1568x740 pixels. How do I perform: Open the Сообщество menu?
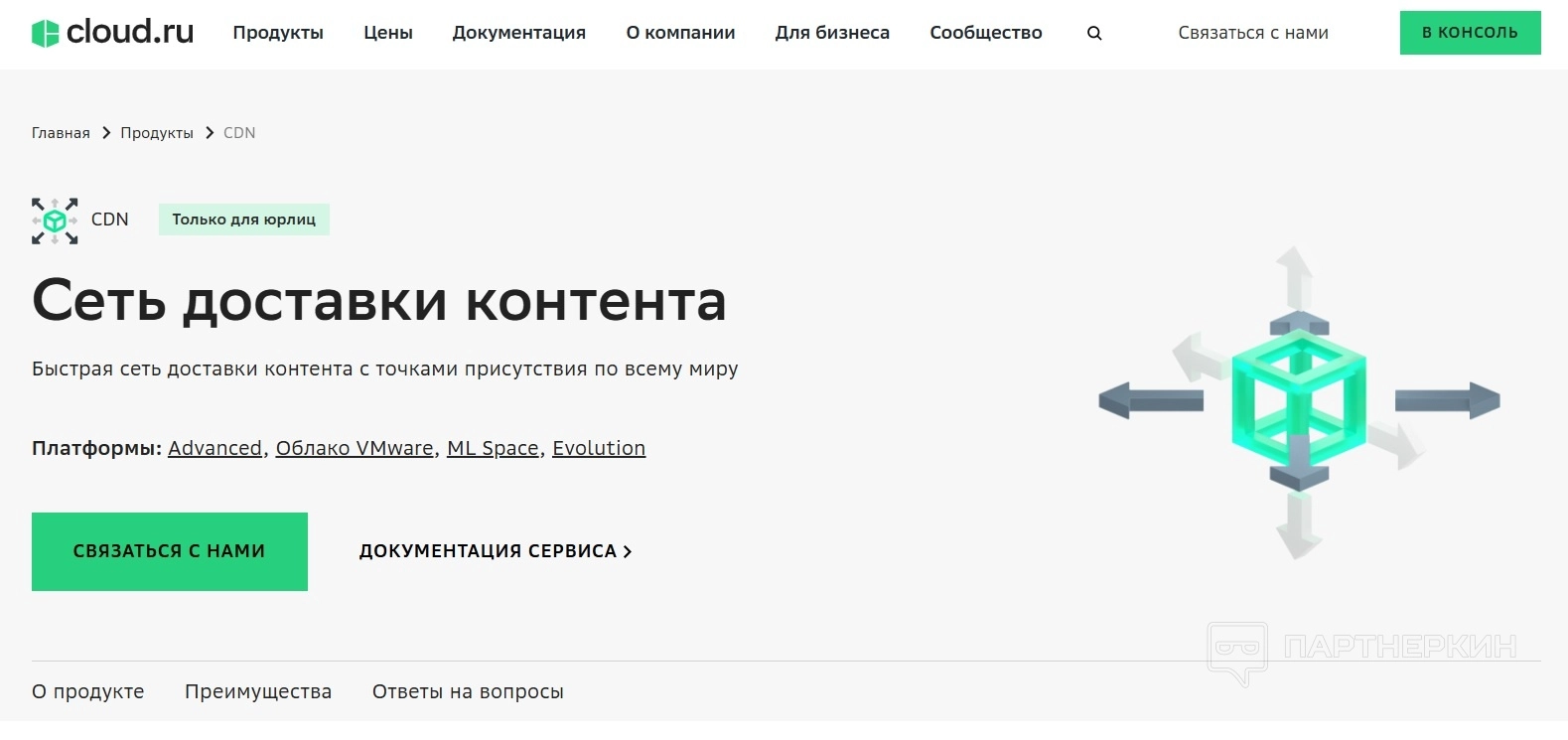(x=986, y=33)
